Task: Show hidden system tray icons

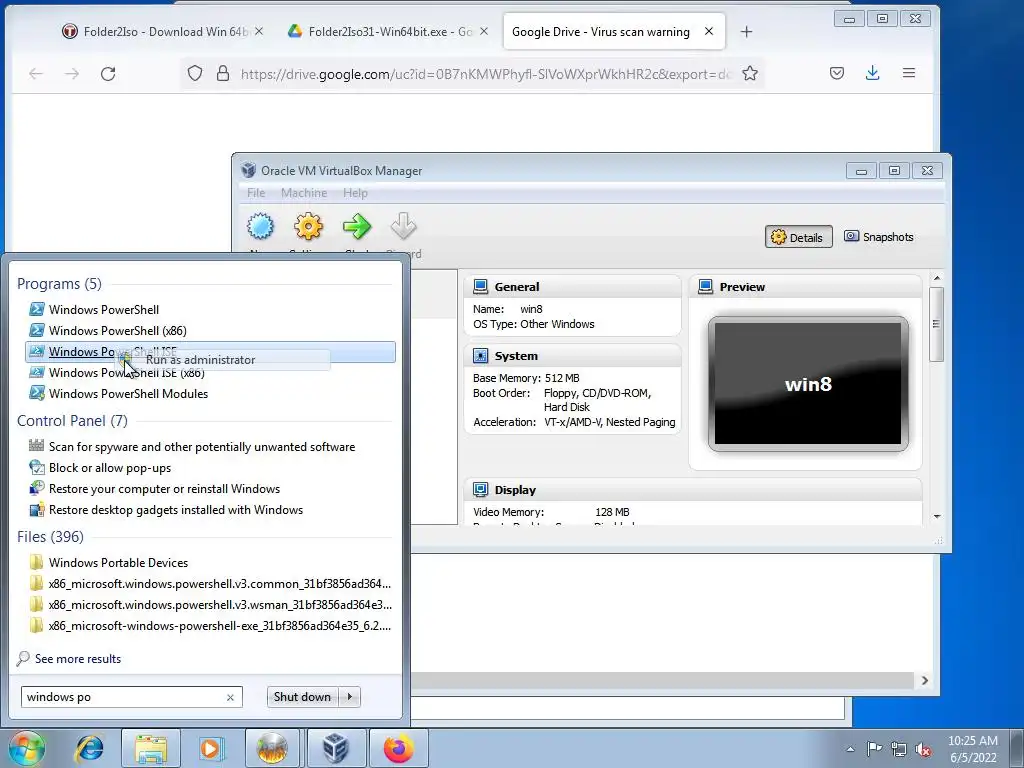Action: [x=850, y=749]
